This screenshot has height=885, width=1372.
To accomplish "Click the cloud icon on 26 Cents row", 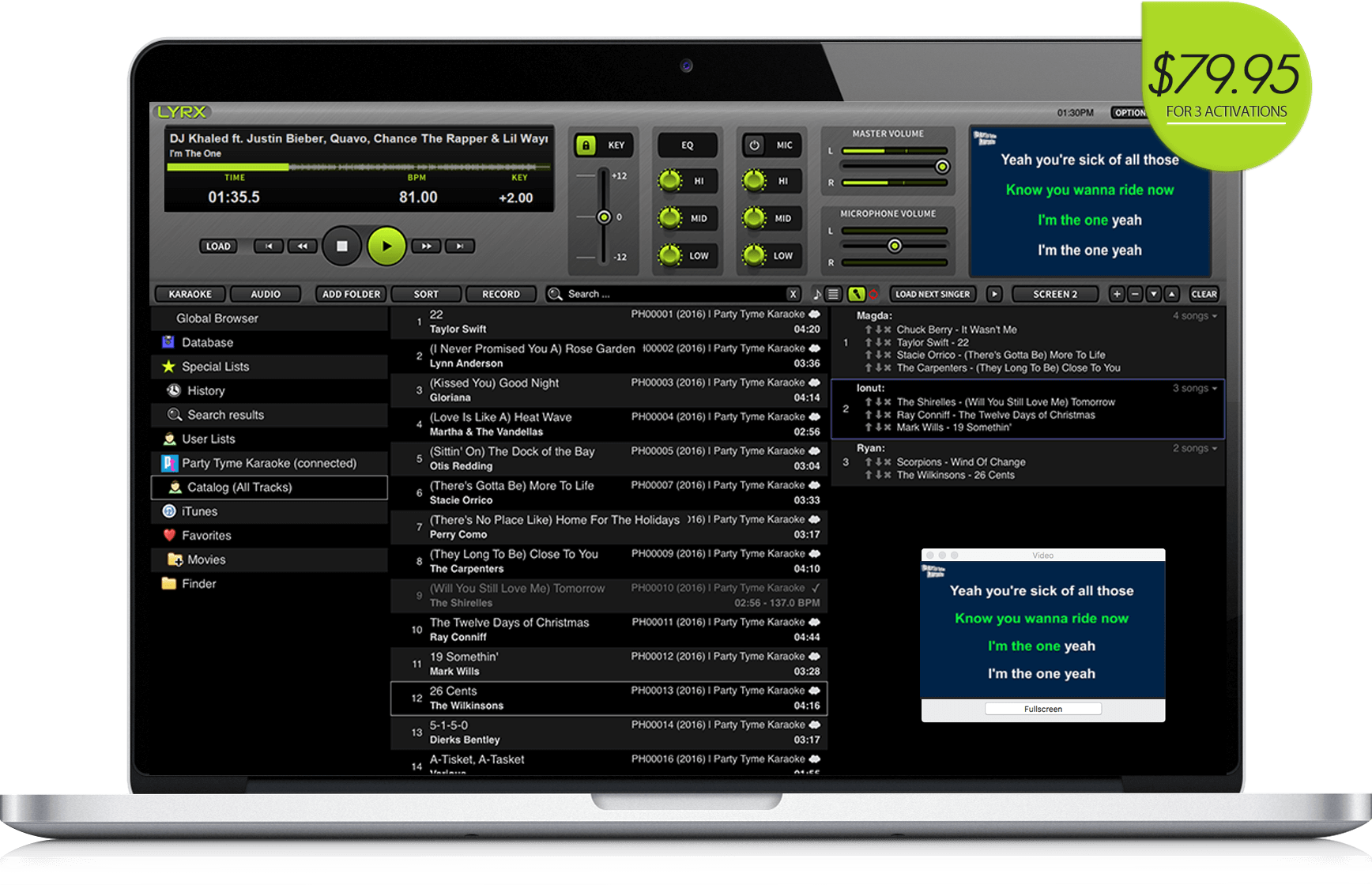I will click(814, 691).
